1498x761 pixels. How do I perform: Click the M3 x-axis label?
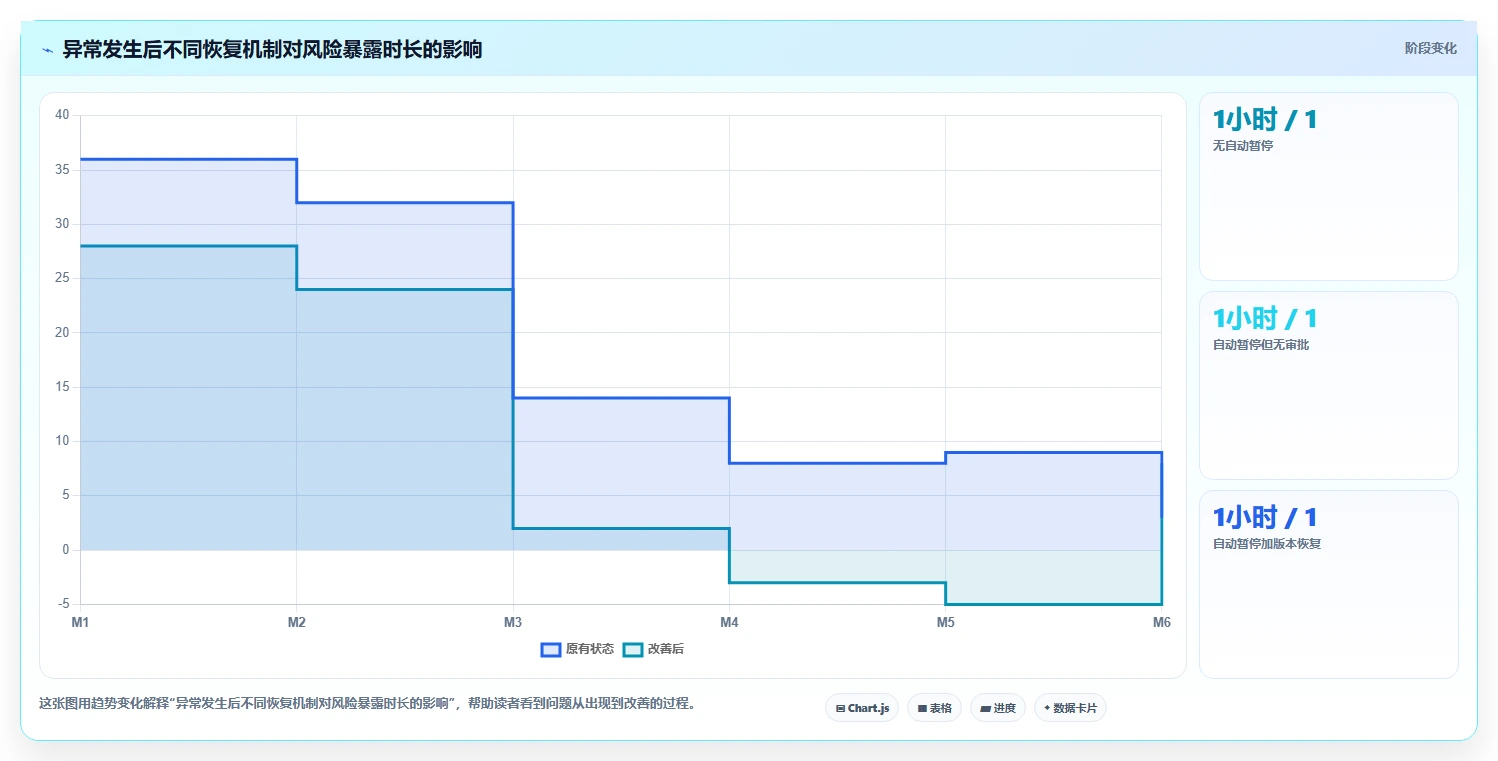(513, 622)
